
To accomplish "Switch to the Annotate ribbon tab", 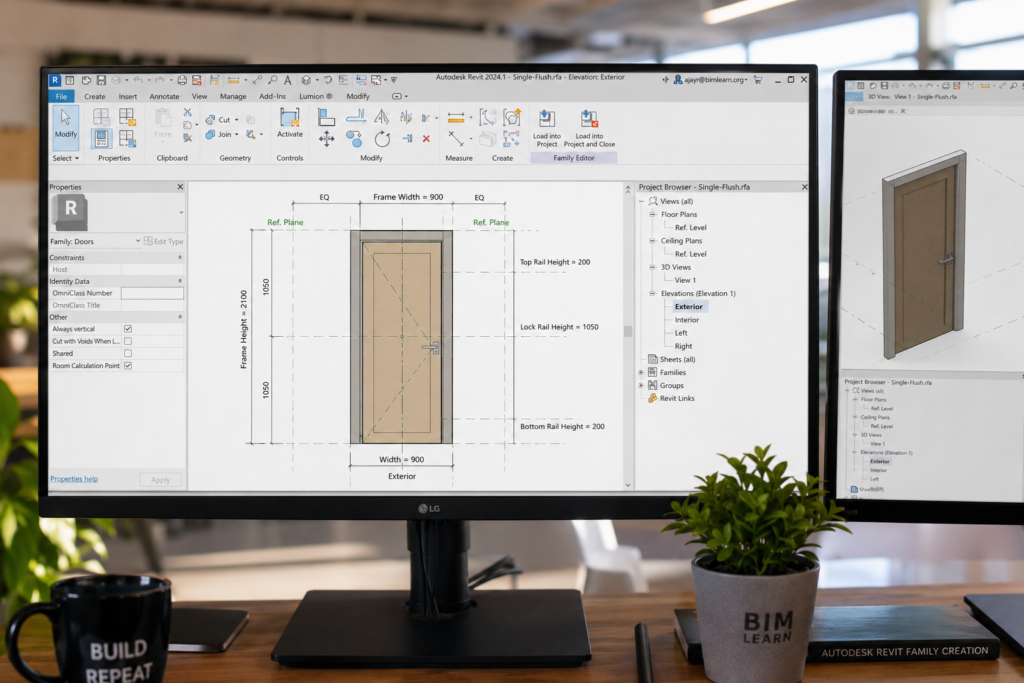I will [165, 96].
